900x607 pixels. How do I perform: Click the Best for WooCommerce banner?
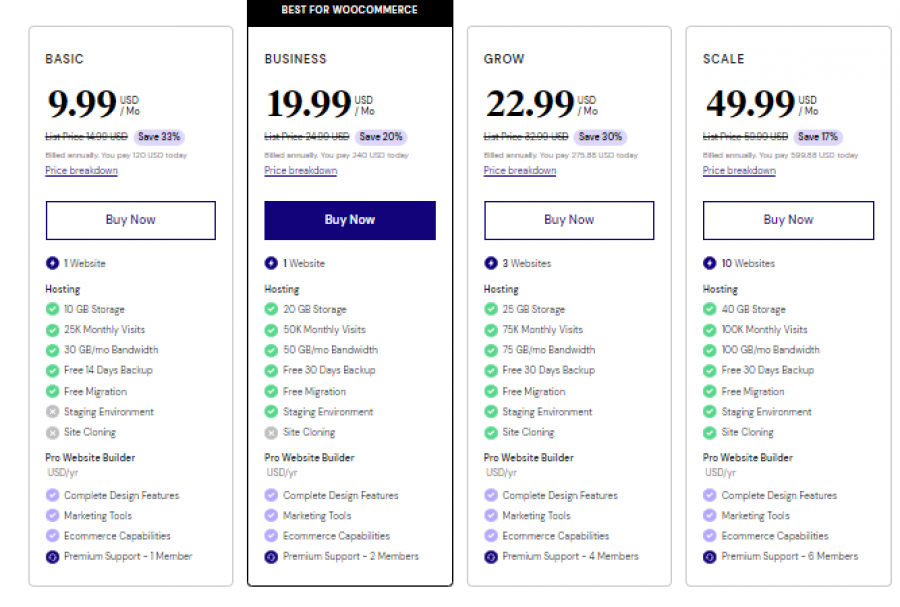click(350, 11)
